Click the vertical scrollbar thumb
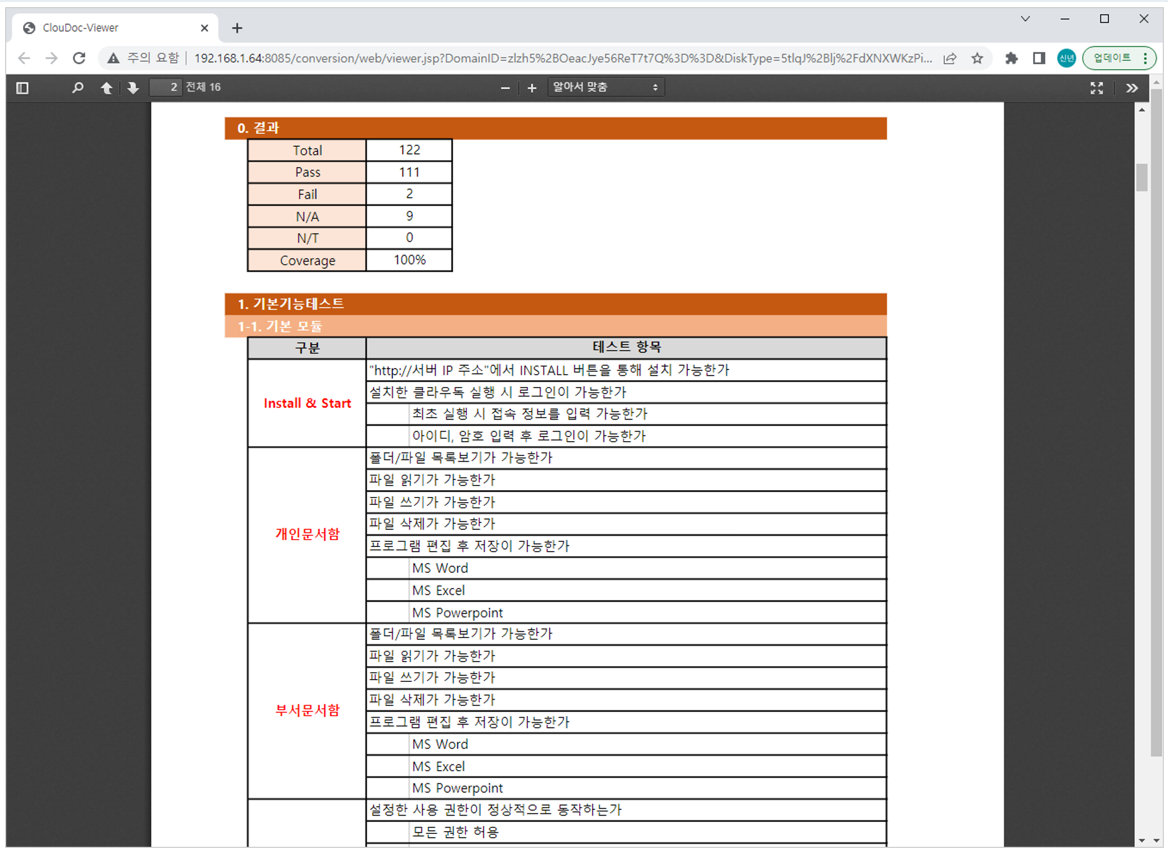 tap(1141, 177)
